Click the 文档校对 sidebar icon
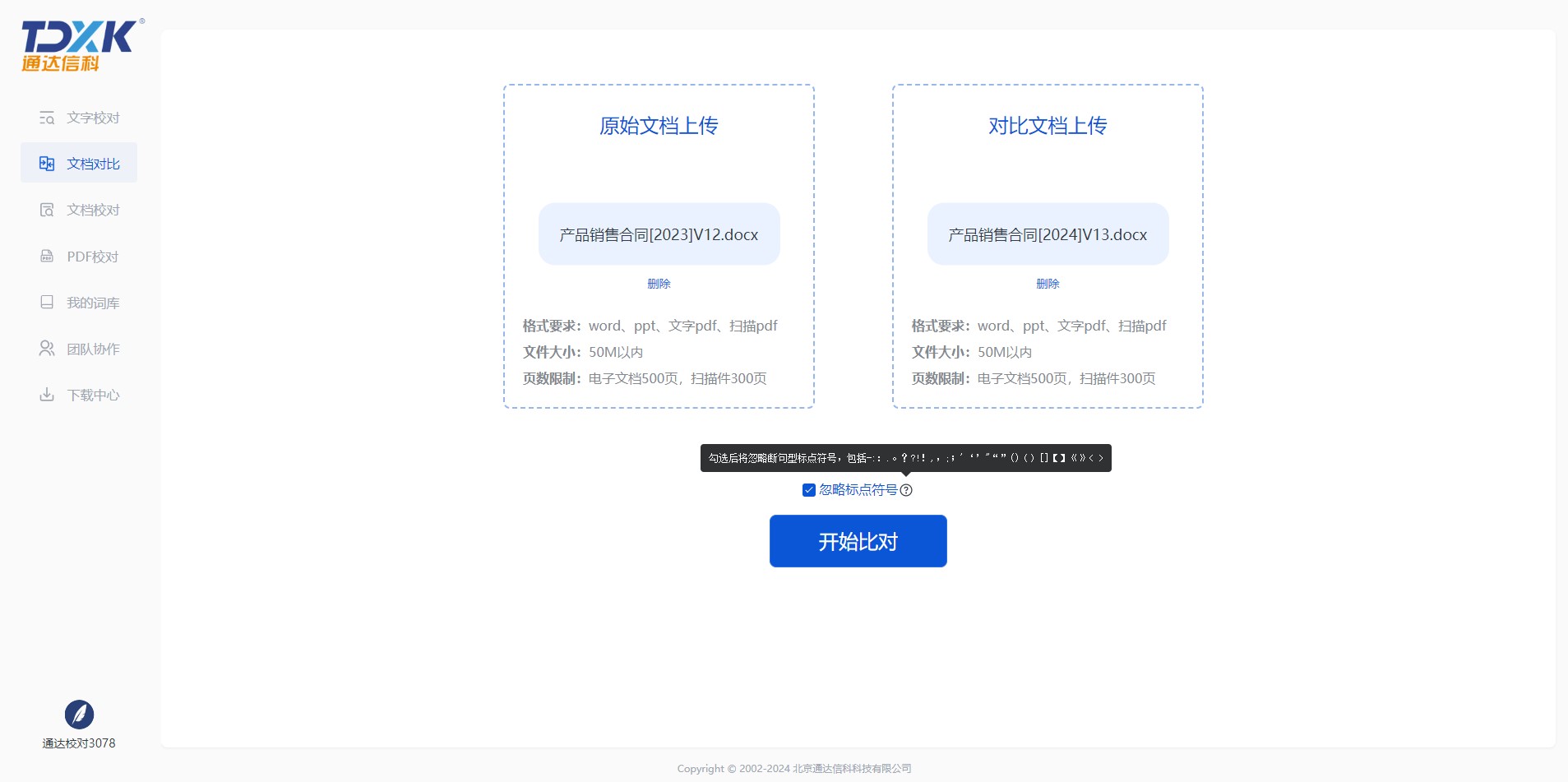 tap(47, 210)
